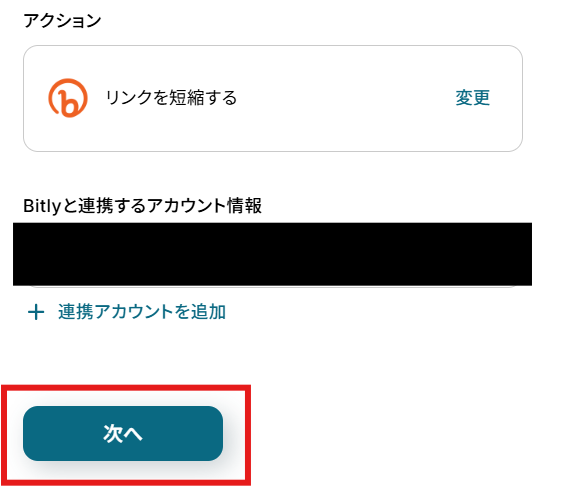564x486 pixels.
Task: Select the リンクを短縮する action text
Action: [x=171, y=98]
